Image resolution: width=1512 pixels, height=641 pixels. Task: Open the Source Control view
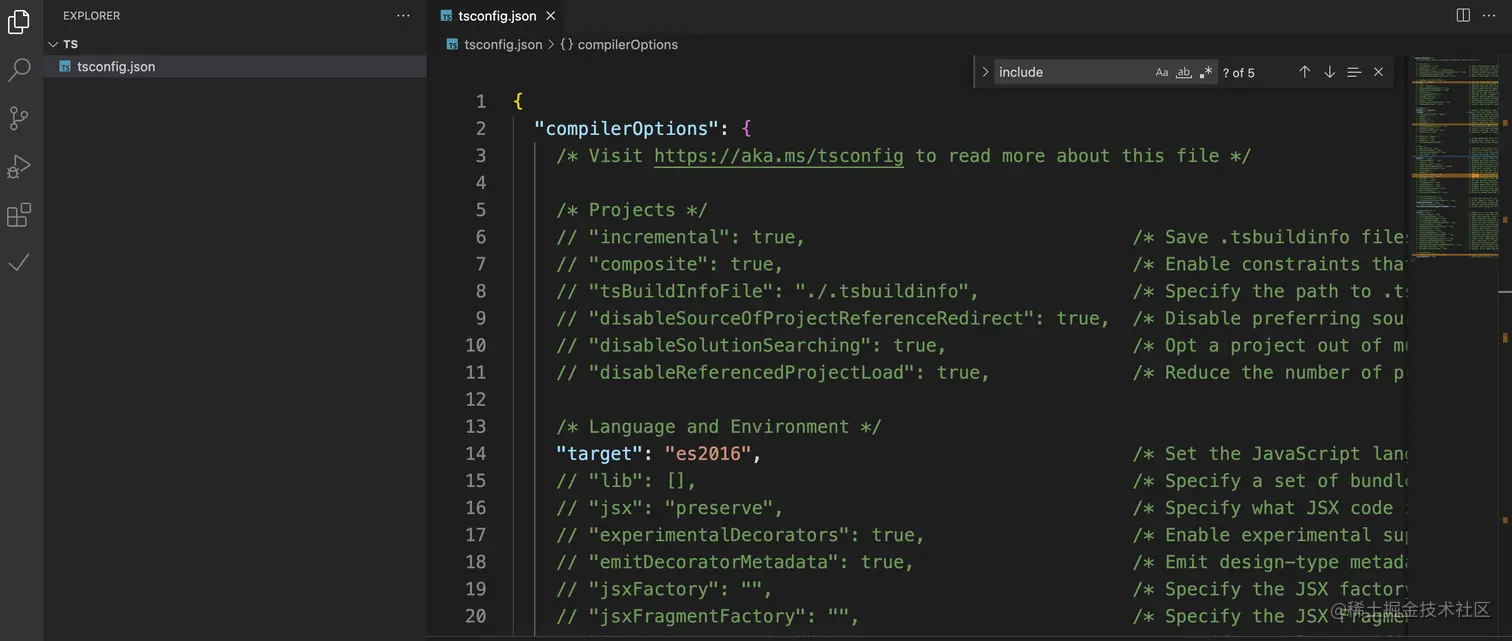pyautogui.click(x=19, y=118)
